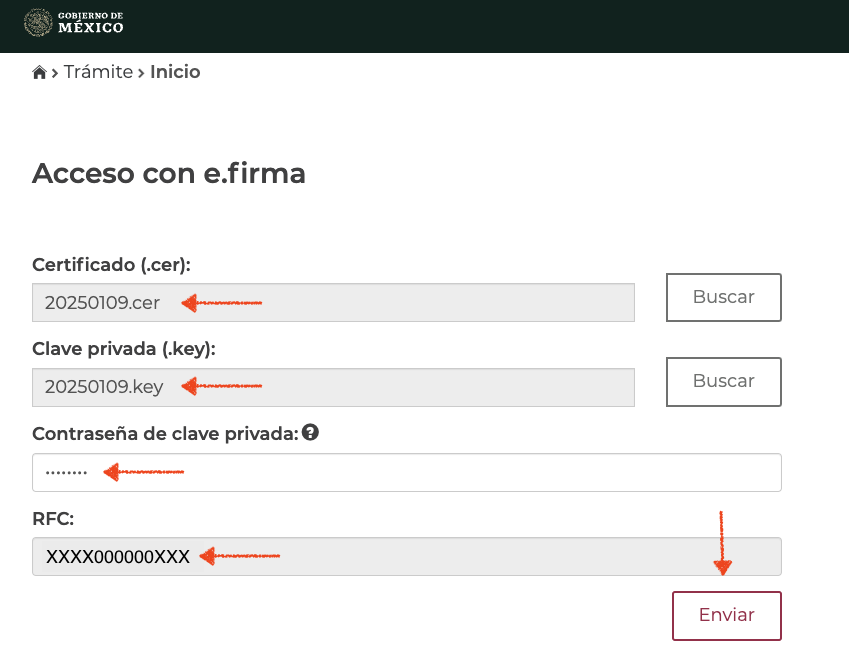Click the Clave privada field showing 20250109.key
Screen dimensions: 849x655
pos(333,387)
